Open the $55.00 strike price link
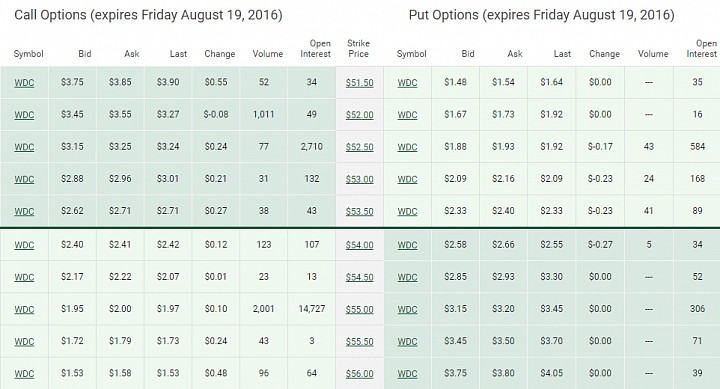This screenshot has width=720, height=389. point(359,309)
